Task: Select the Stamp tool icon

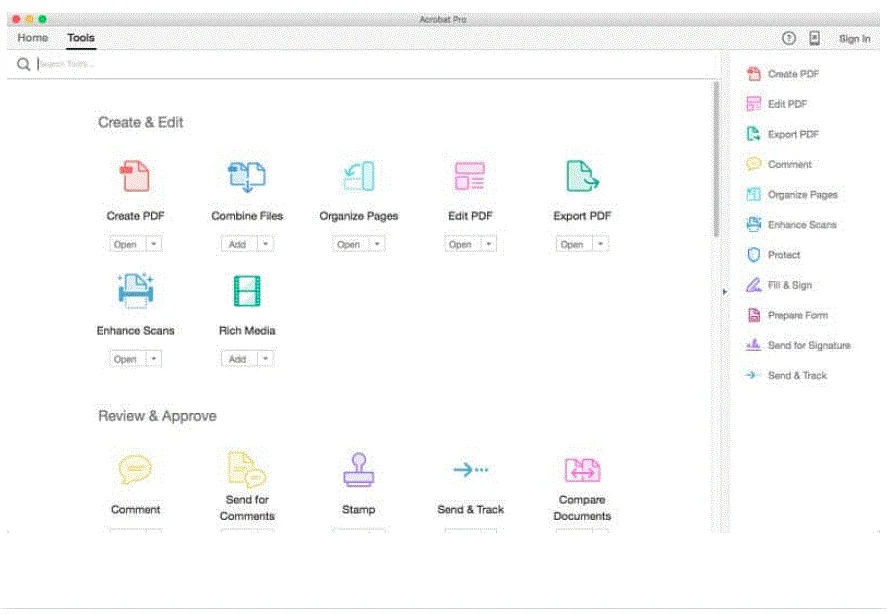Action: point(359,470)
